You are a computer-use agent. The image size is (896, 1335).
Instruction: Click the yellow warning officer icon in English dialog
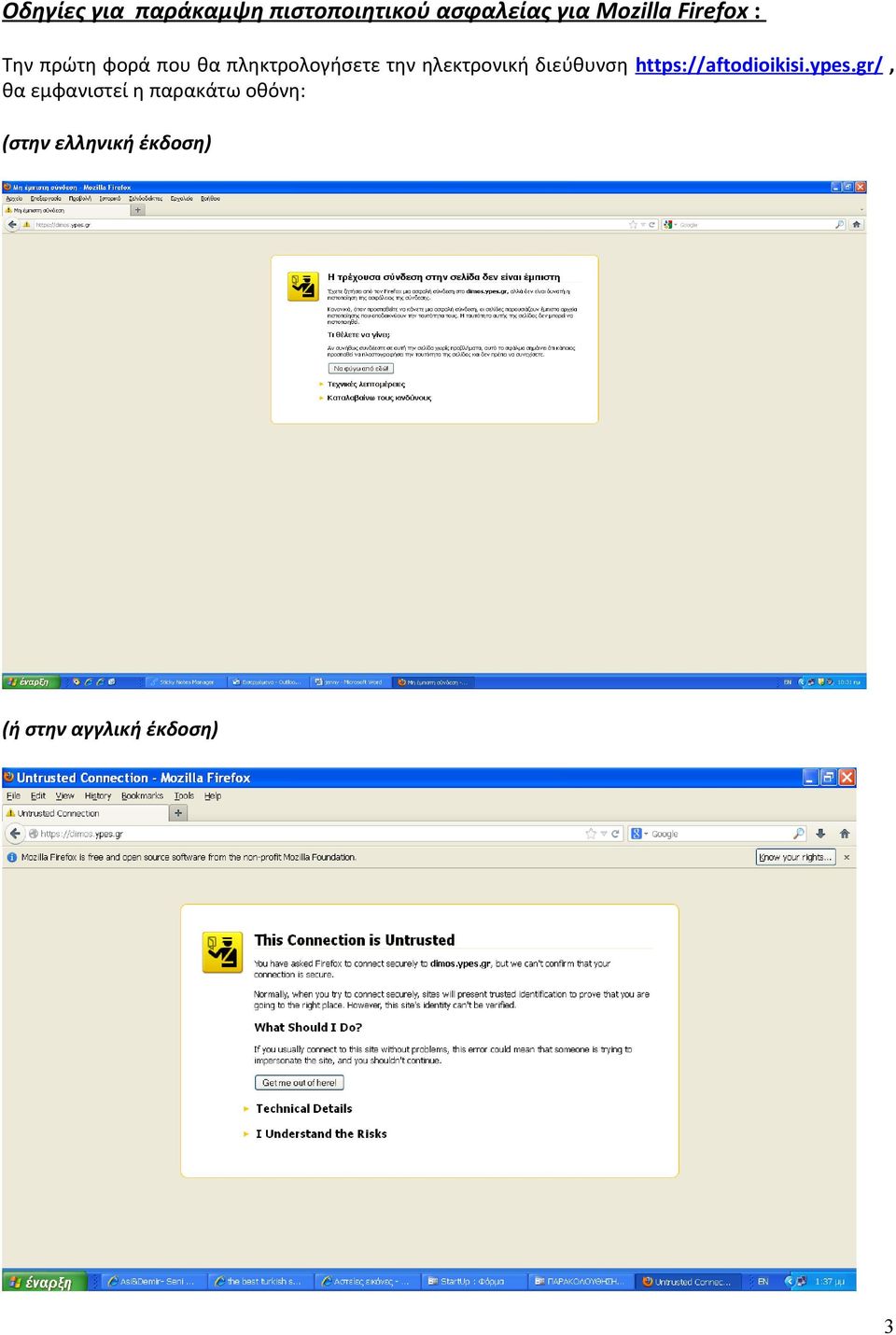223,952
